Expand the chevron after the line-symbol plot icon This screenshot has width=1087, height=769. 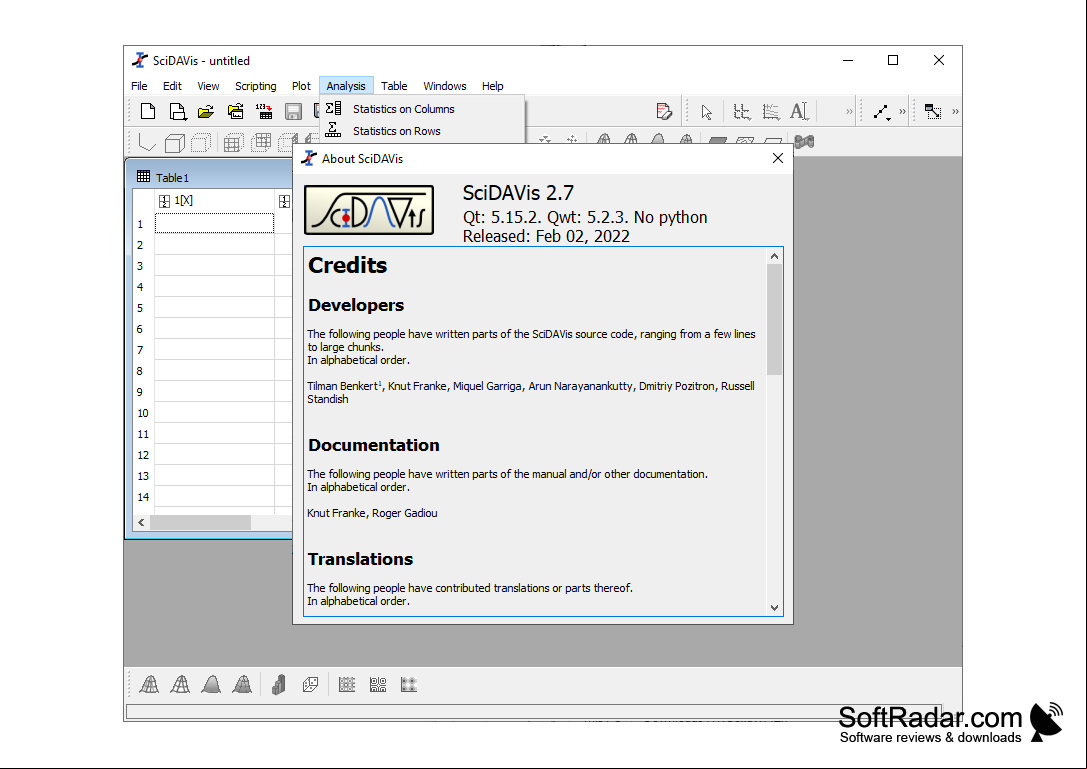tap(902, 112)
